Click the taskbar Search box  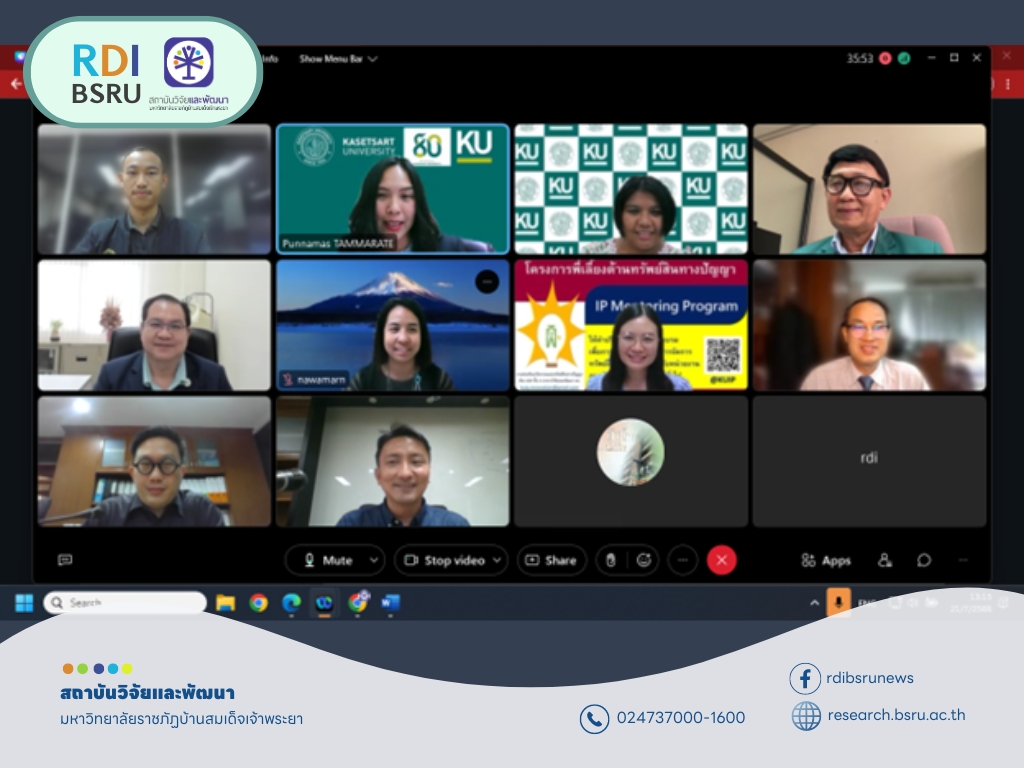(x=125, y=602)
